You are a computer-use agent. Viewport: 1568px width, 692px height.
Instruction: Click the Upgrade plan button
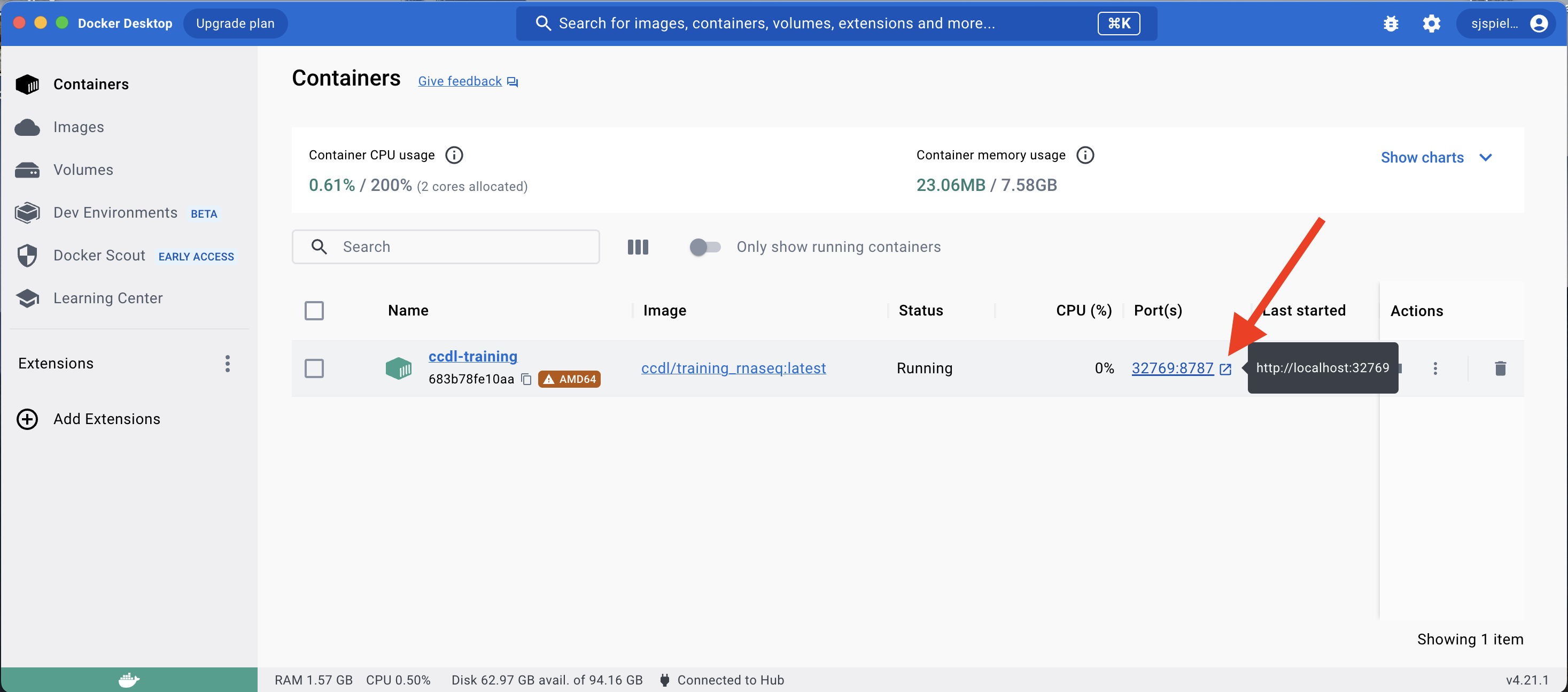point(235,23)
